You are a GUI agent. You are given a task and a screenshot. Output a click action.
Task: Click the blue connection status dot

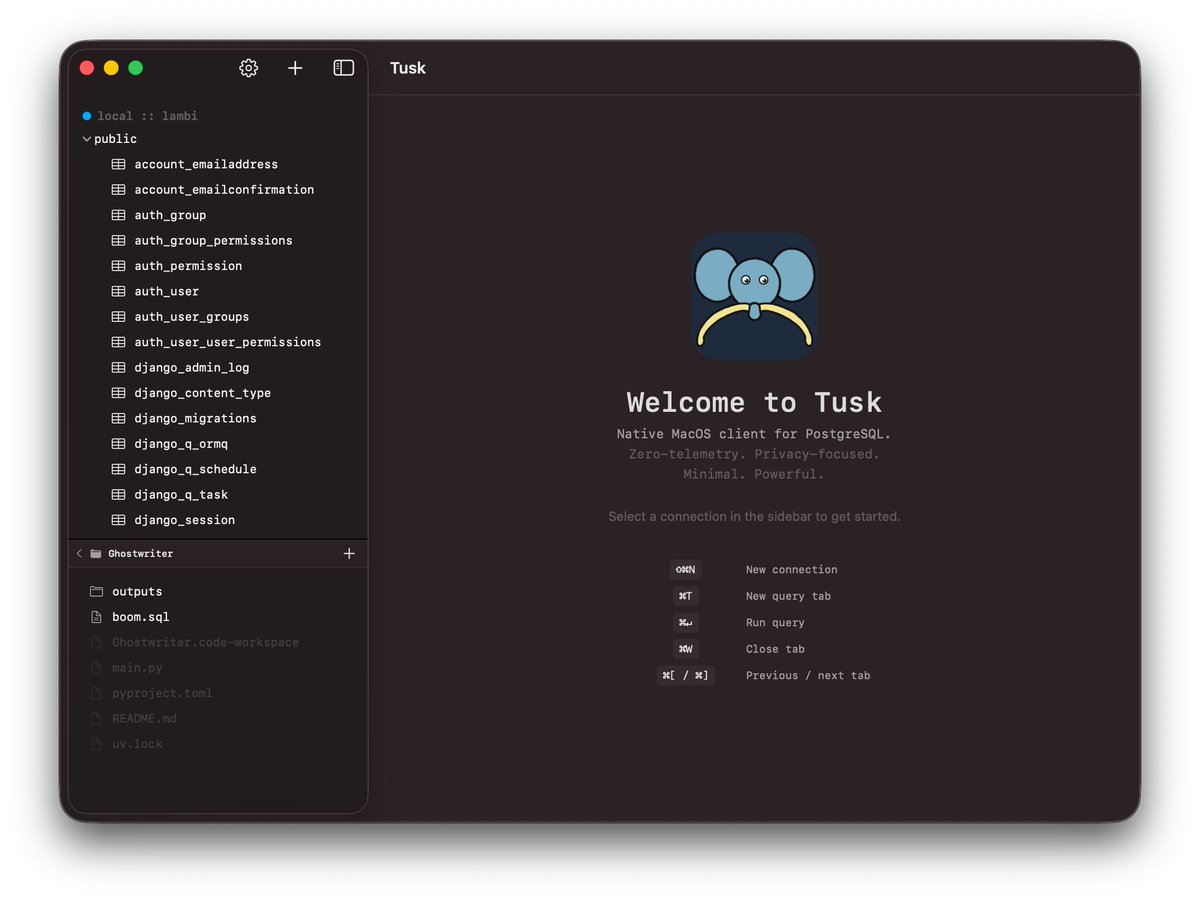click(x=87, y=116)
